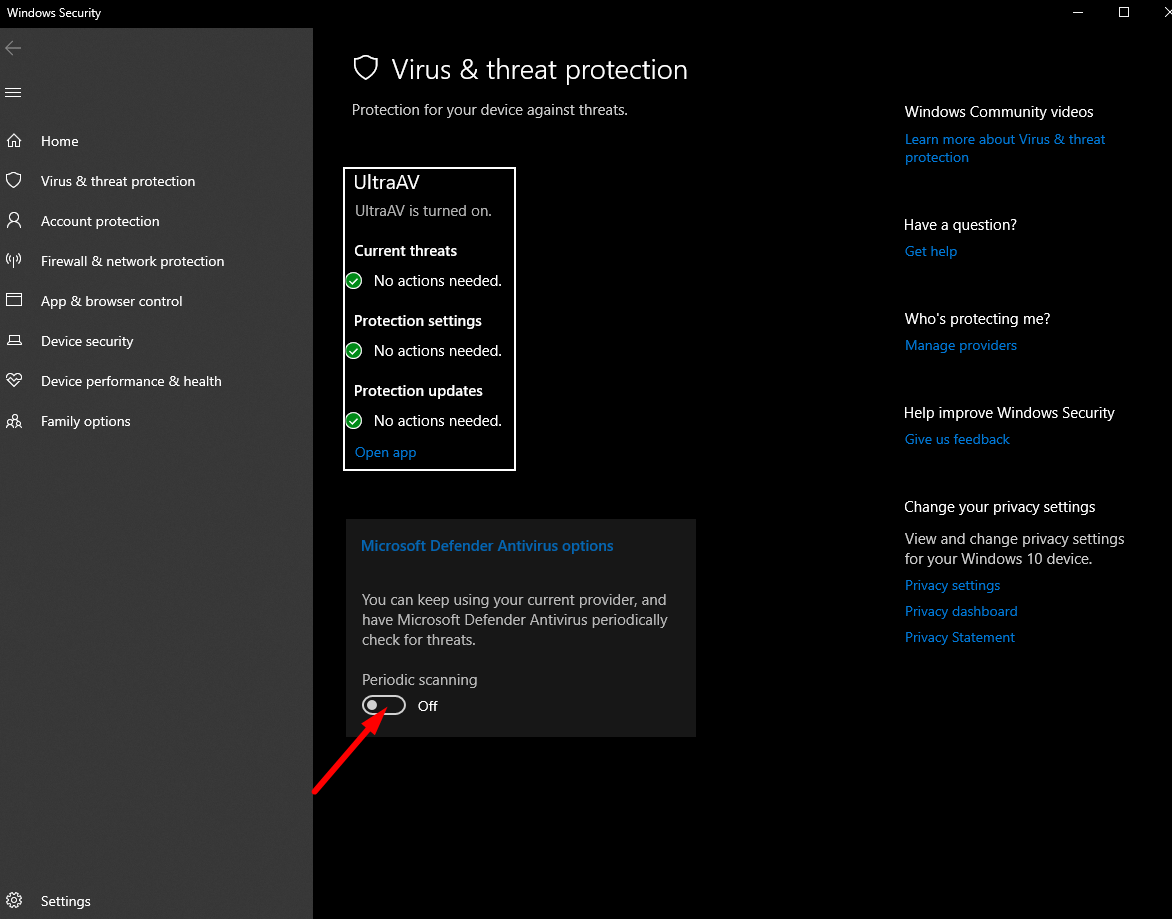This screenshot has width=1172, height=919.
Task: Open App & browser control section
Action: pyautogui.click(x=111, y=301)
